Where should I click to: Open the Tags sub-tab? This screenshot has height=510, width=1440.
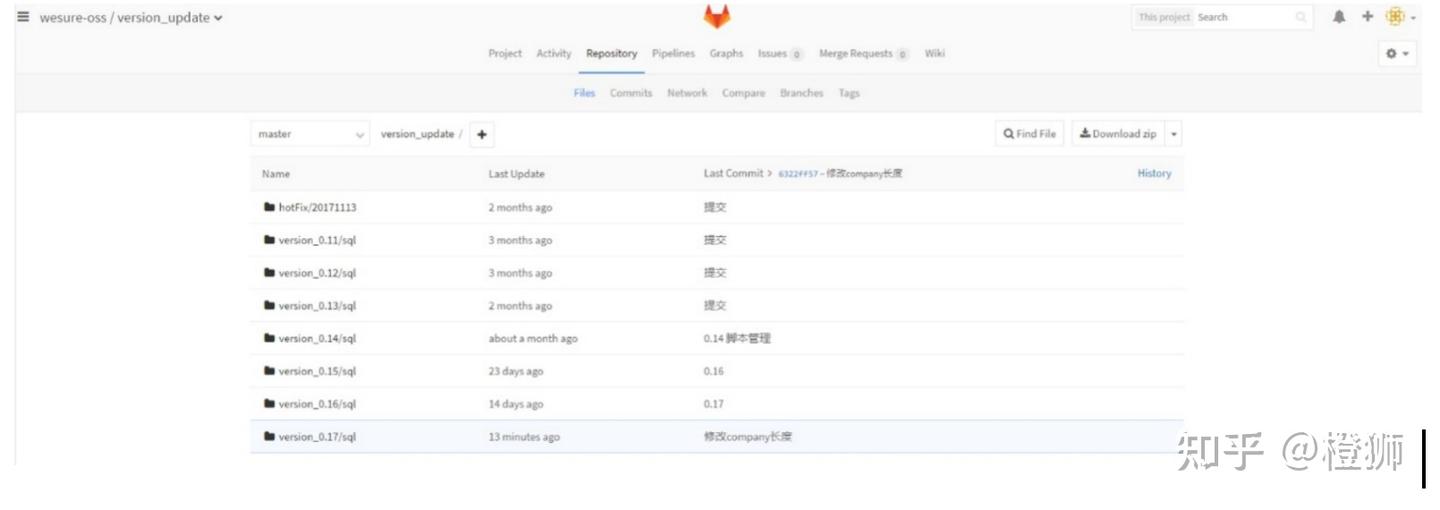point(849,93)
